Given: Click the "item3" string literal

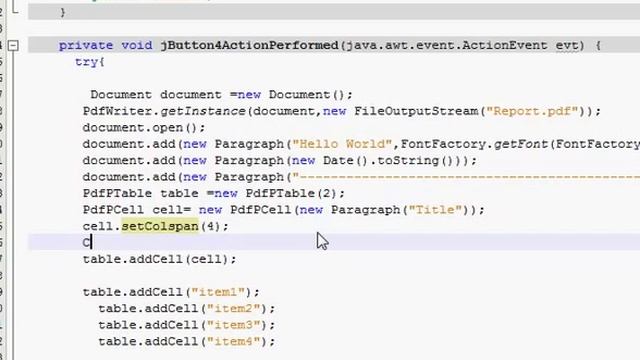Looking at the screenshot, I should click(x=233, y=324).
